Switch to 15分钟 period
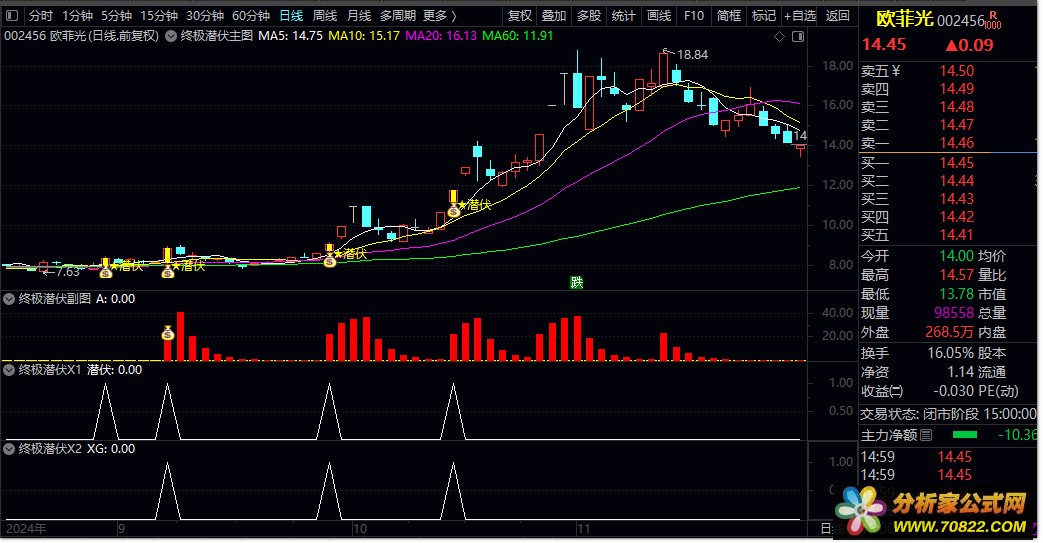This screenshot has width=1043, height=543. (159, 15)
